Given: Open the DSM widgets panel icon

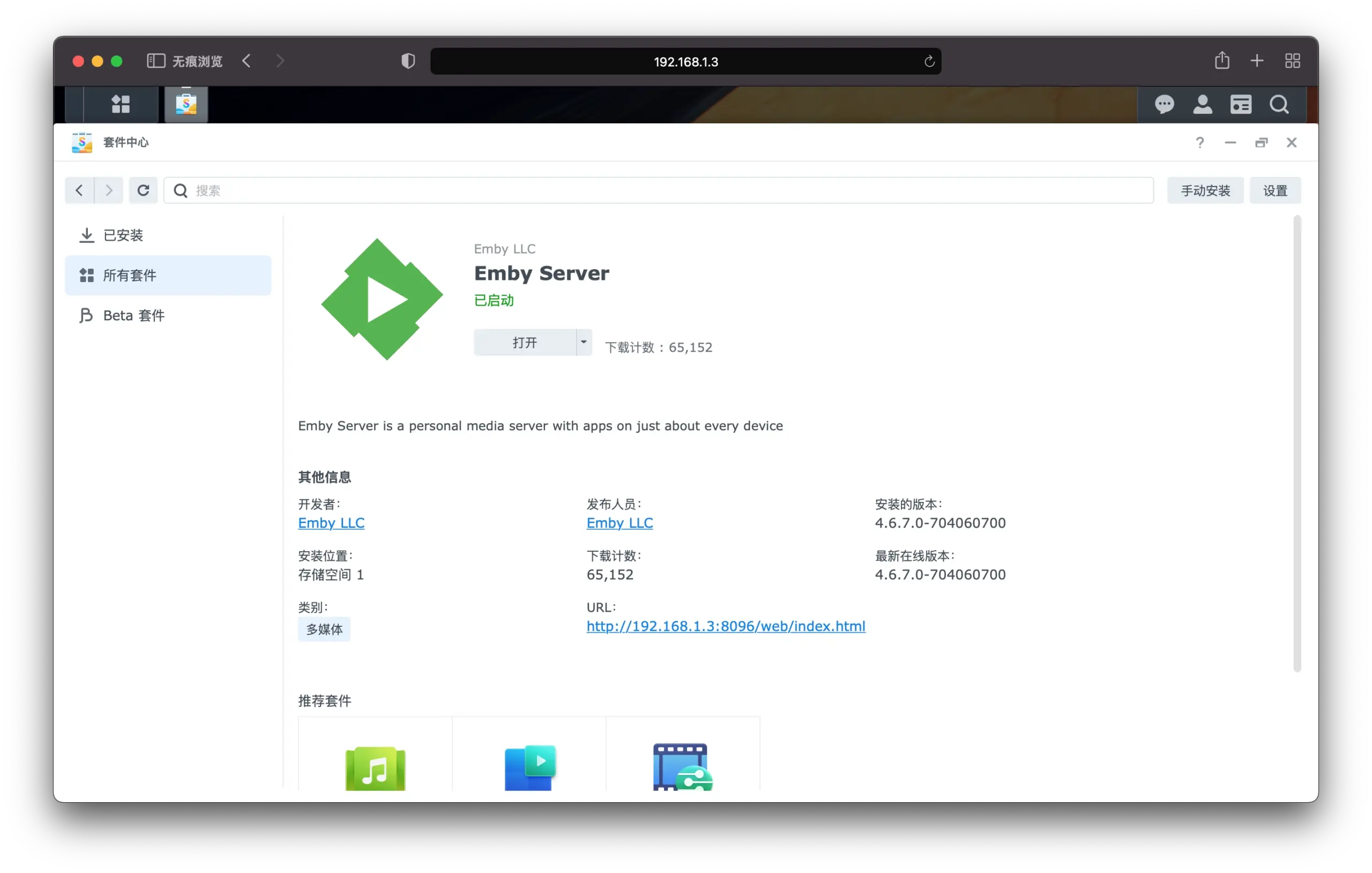Looking at the screenshot, I should (1240, 105).
